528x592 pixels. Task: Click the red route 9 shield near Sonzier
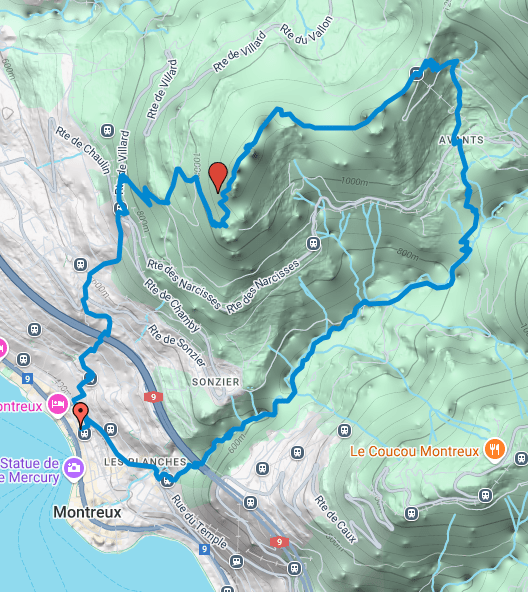[x=153, y=397]
